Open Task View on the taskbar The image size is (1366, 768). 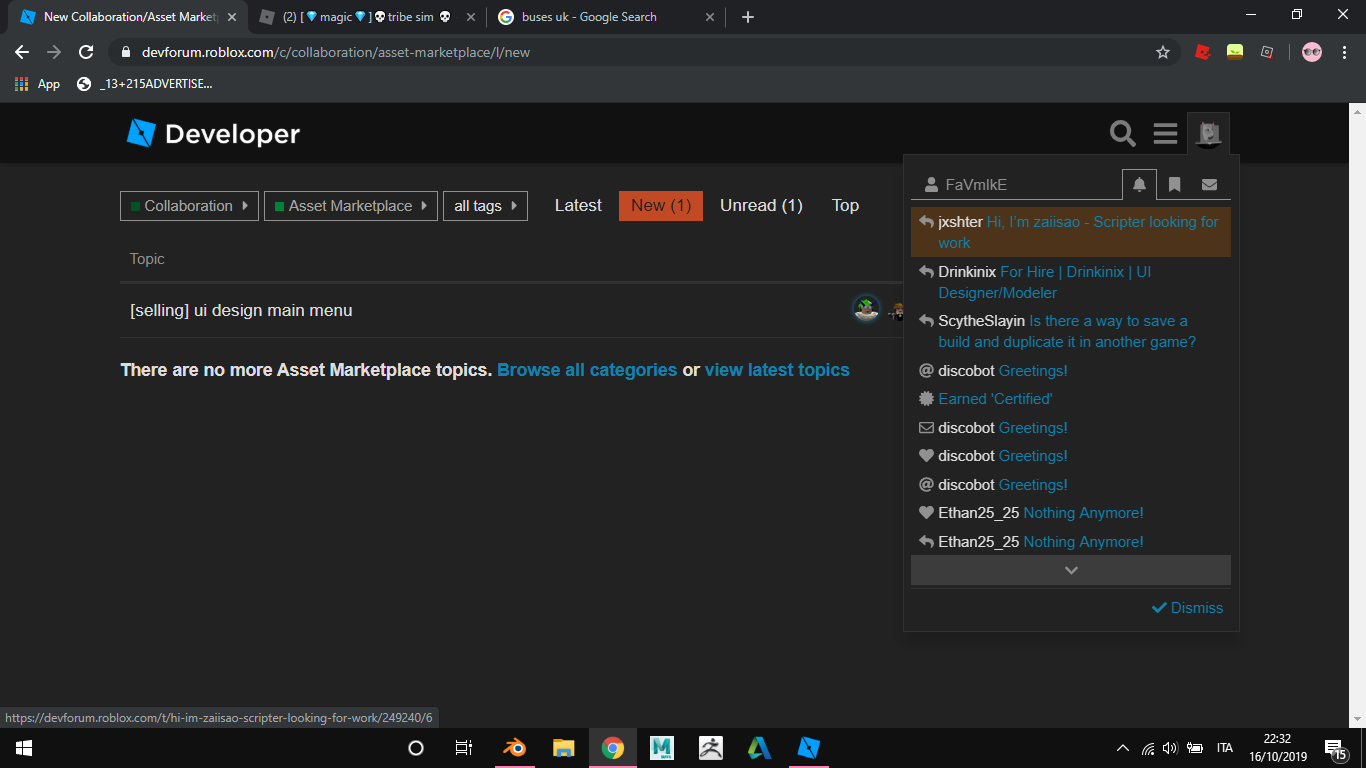pyautogui.click(x=464, y=748)
